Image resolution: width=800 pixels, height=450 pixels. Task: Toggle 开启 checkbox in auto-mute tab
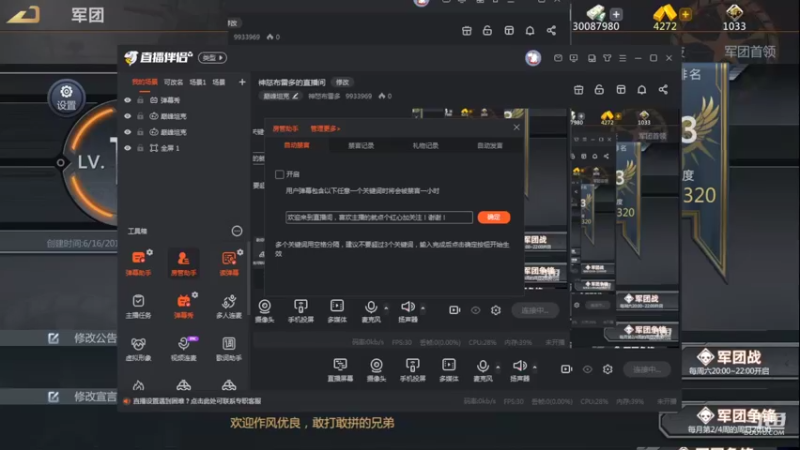point(280,174)
